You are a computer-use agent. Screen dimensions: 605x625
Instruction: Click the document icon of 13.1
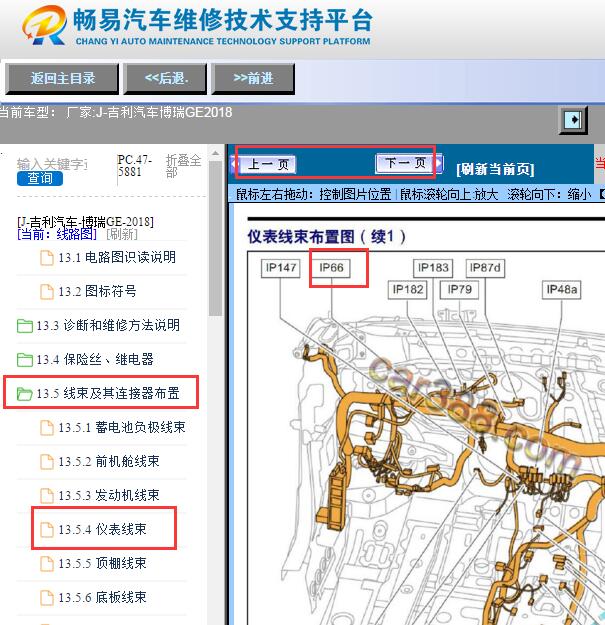tap(47, 257)
